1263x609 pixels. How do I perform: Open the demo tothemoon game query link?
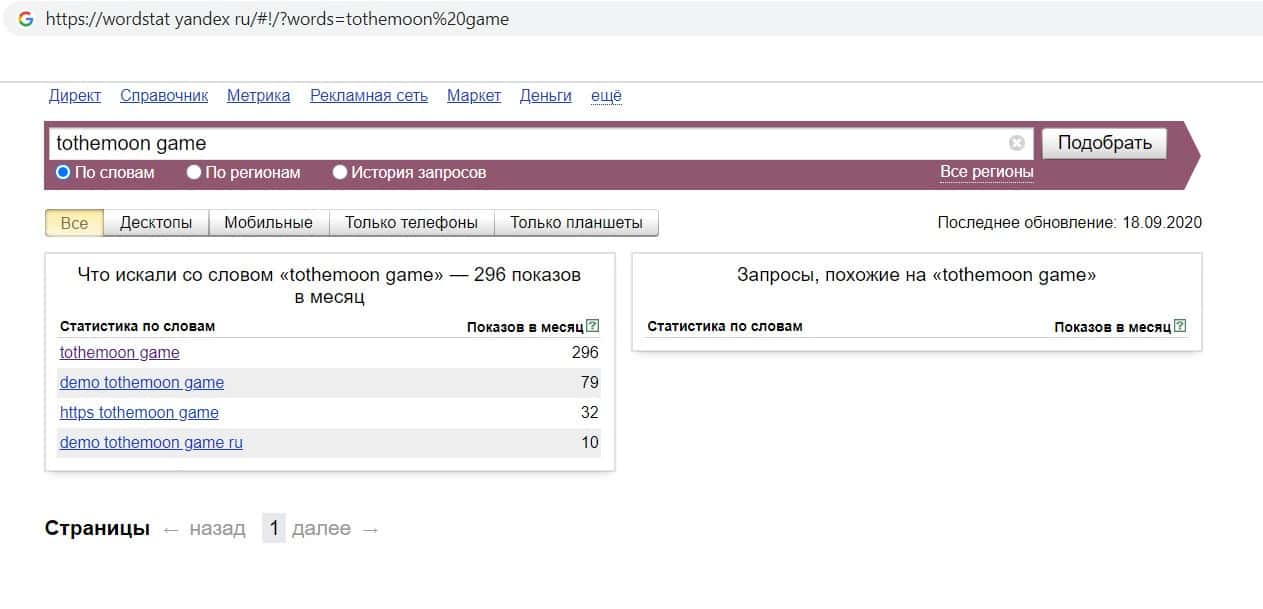pyautogui.click(x=142, y=382)
